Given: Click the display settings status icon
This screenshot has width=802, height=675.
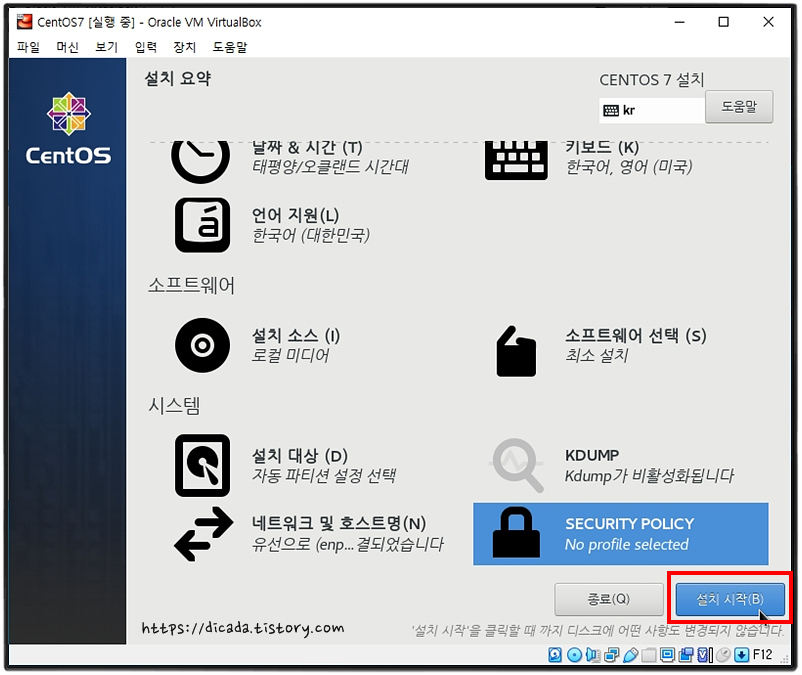Looking at the screenshot, I should pyautogui.click(x=667, y=655).
